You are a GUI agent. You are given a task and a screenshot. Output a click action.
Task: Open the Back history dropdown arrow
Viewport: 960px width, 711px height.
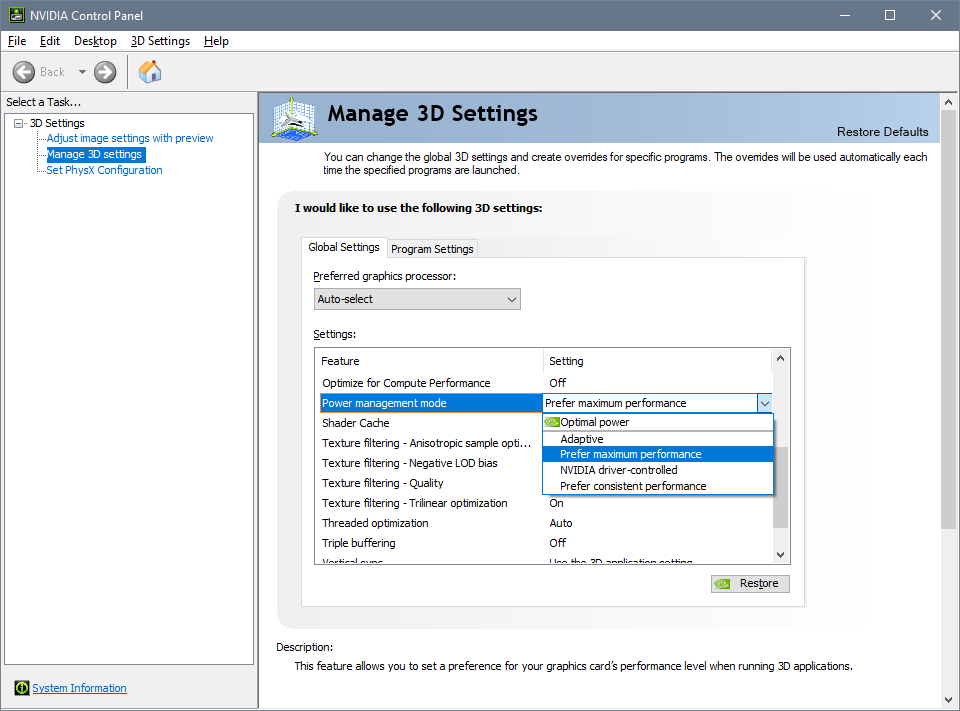pyautogui.click(x=82, y=72)
